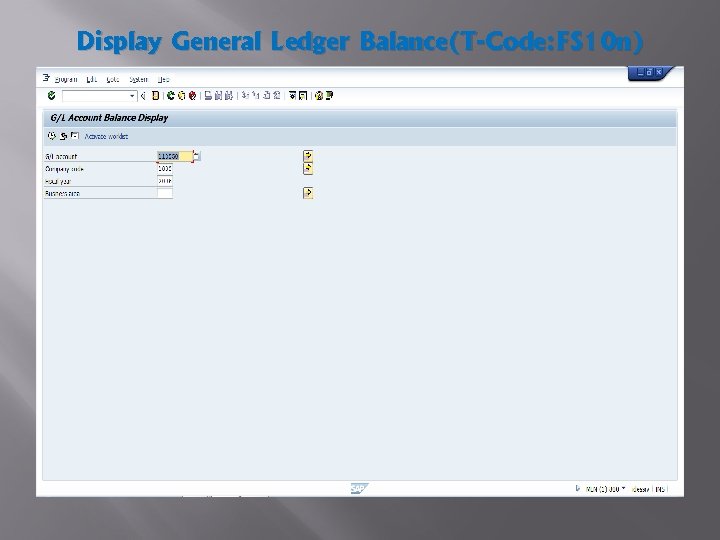720x540 pixels.
Task: Open multiple selection for Company code
Action: point(308,169)
